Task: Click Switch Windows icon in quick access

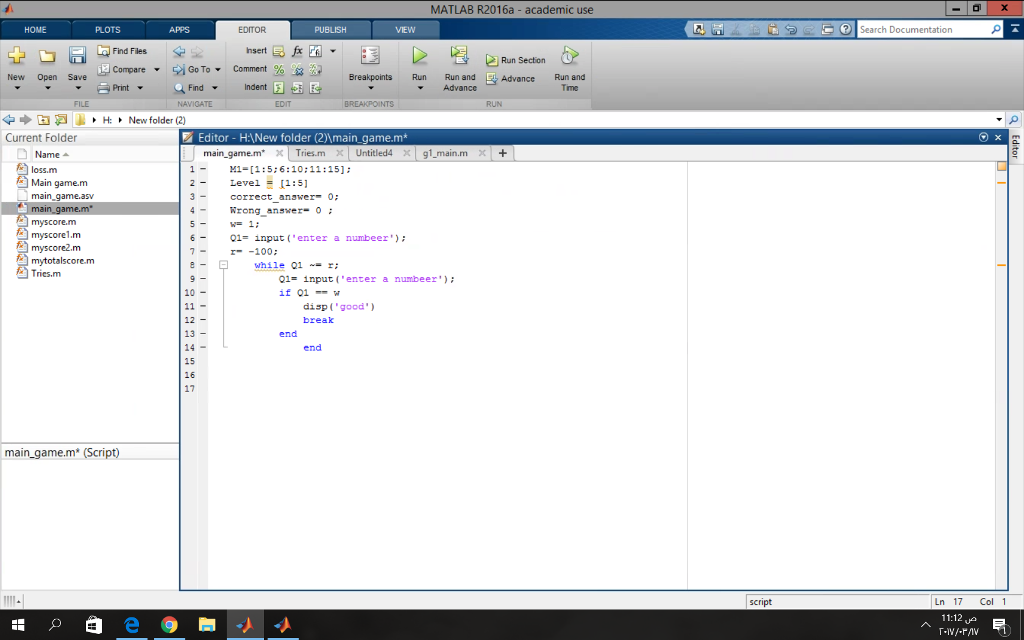Action: coord(827,29)
